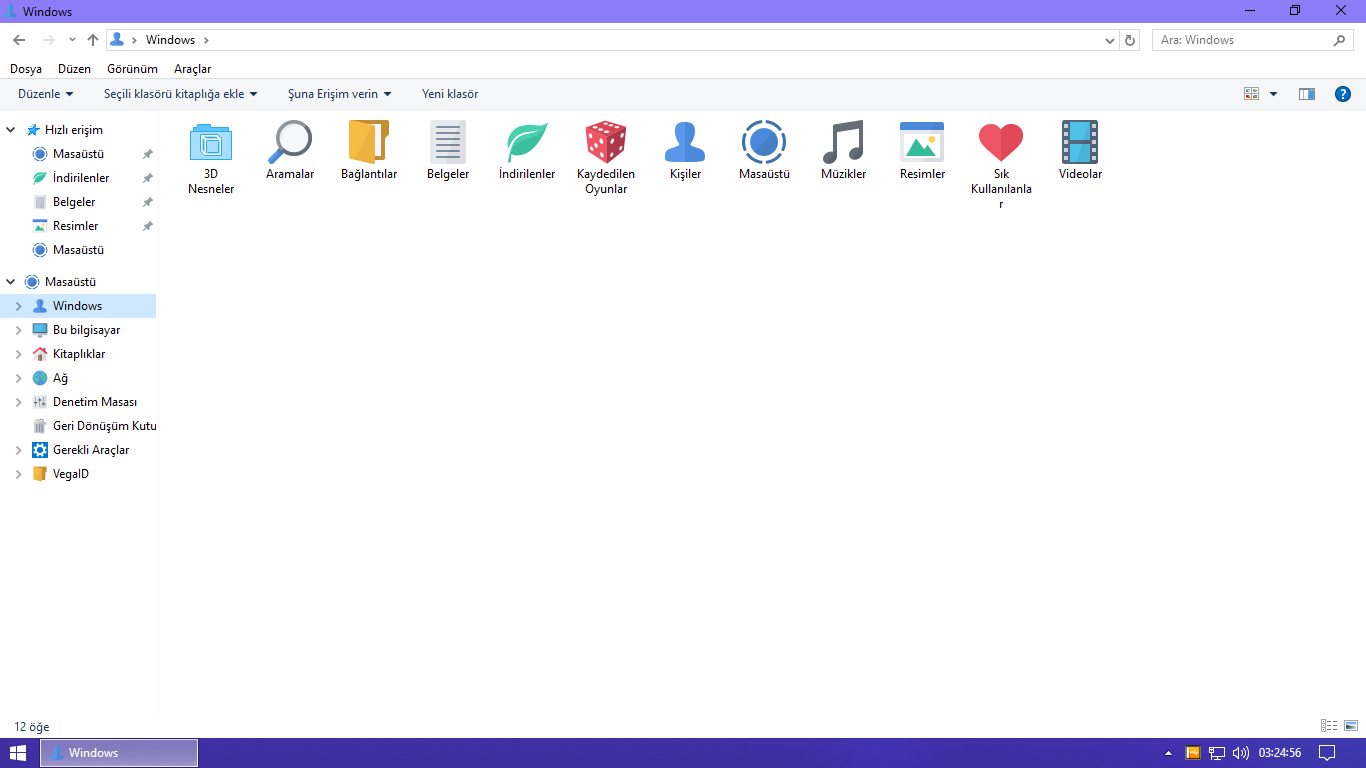The image size is (1366, 768).
Task: Open the Düzenle dropdown menu
Action: 46,94
